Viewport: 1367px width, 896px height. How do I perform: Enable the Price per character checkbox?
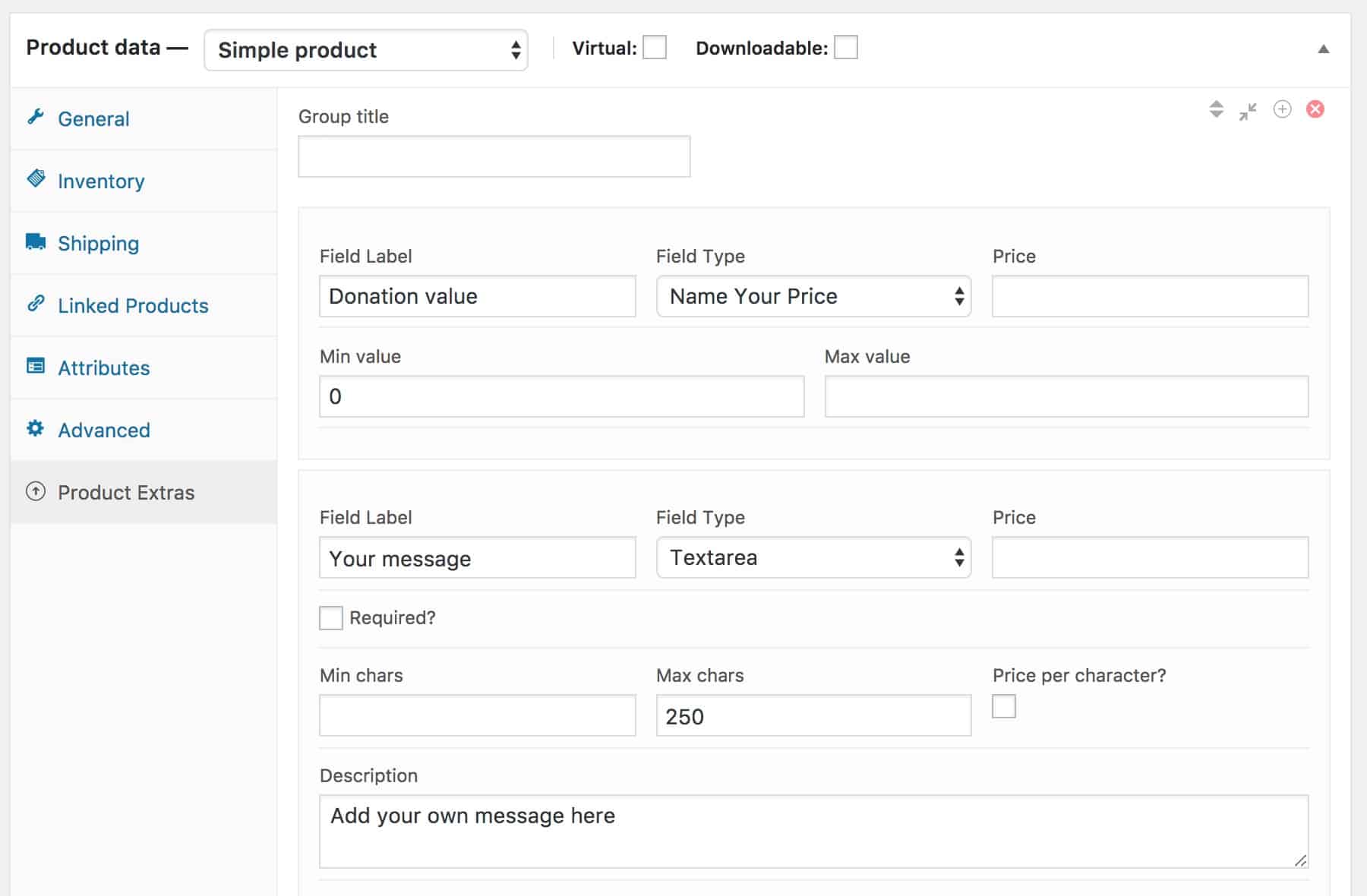pos(1004,706)
